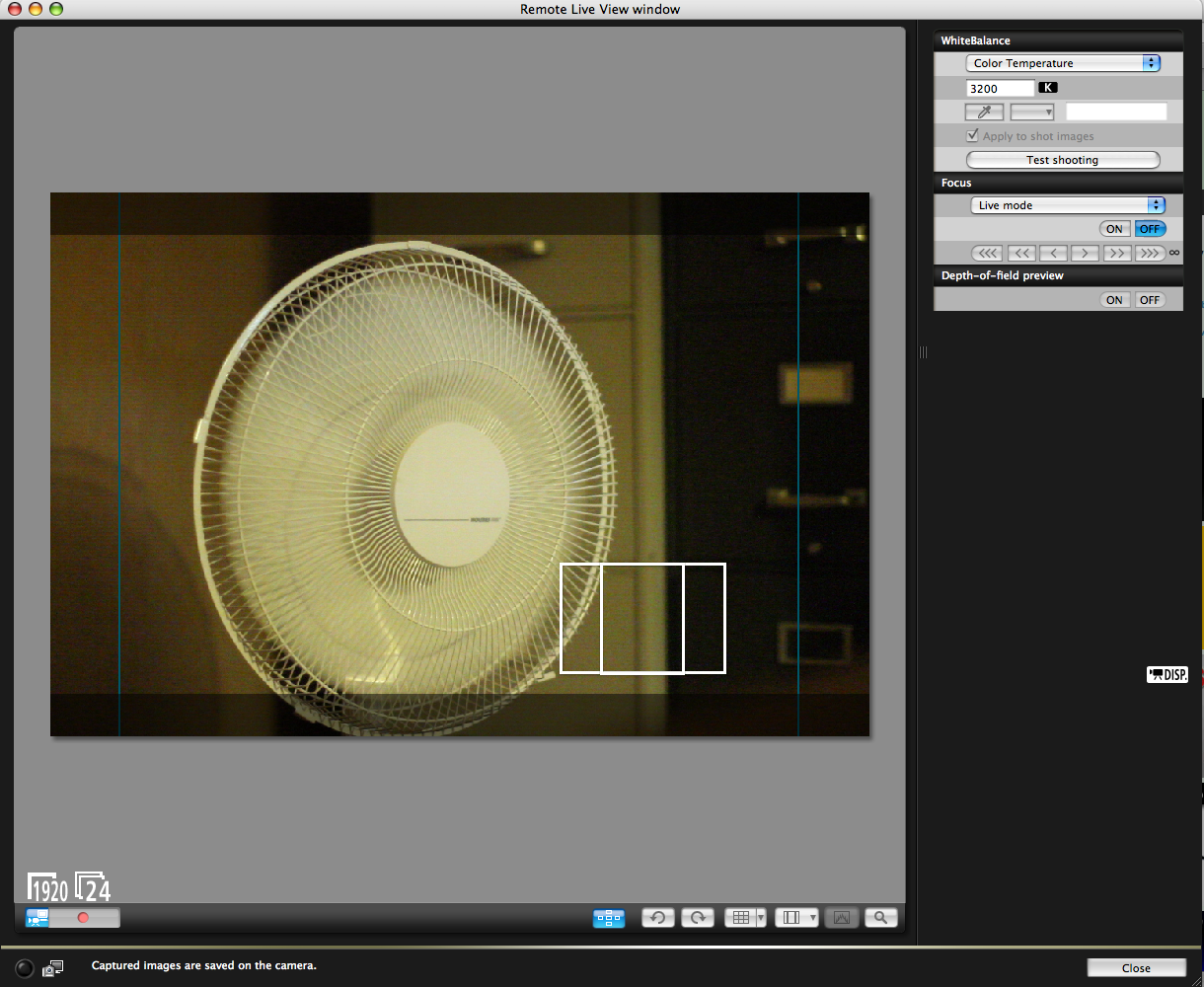
Task: Nudge focus with the single left arrow
Action: pyautogui.click(x=1053, y=254)
